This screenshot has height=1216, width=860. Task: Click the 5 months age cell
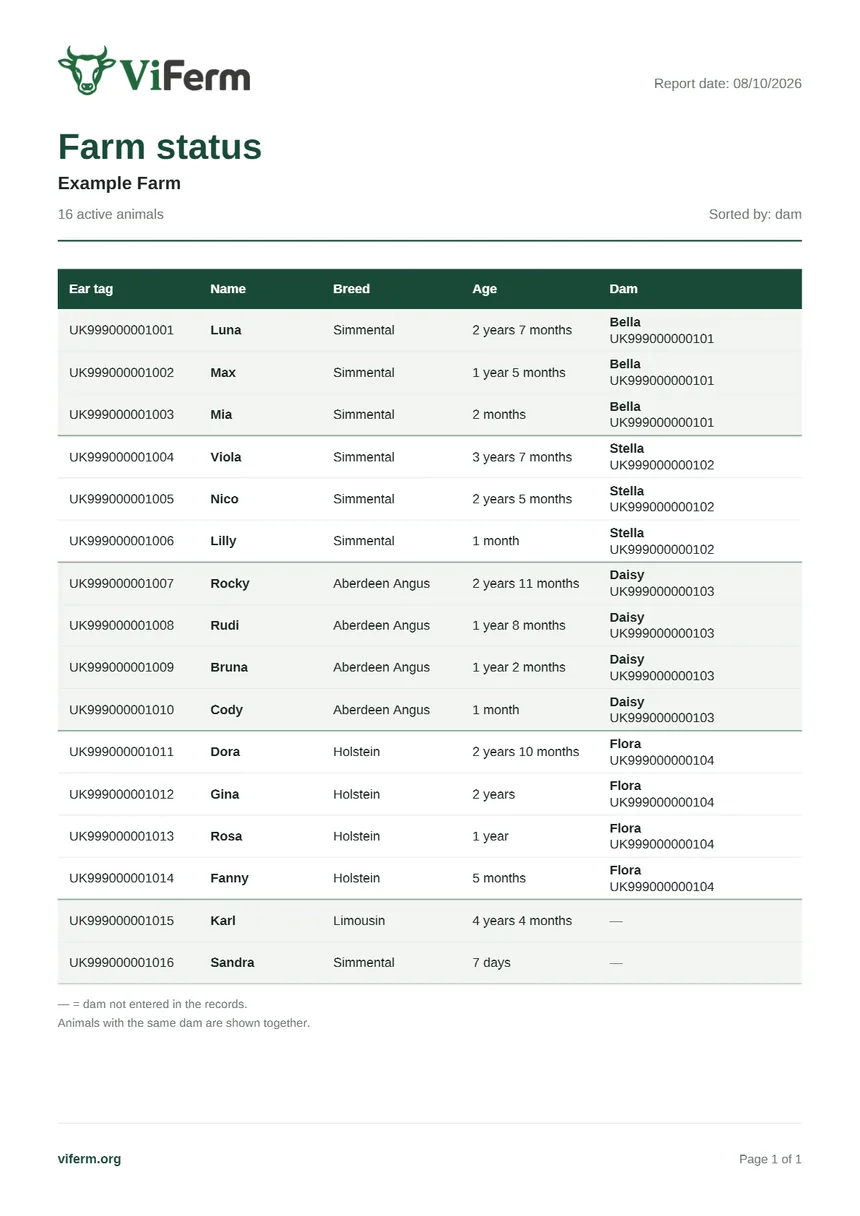point(499,878)
